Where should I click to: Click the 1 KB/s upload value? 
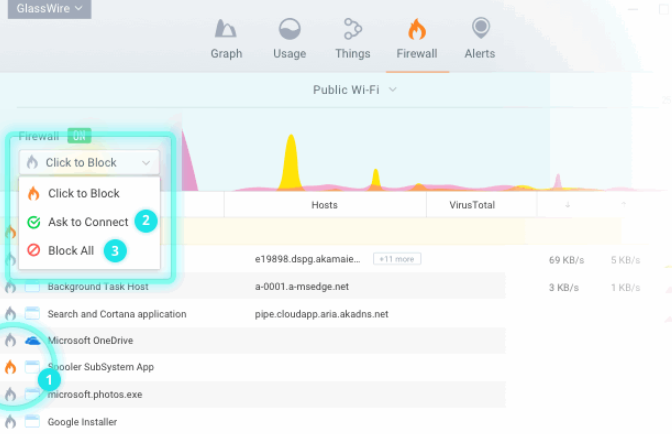[625, 287]
